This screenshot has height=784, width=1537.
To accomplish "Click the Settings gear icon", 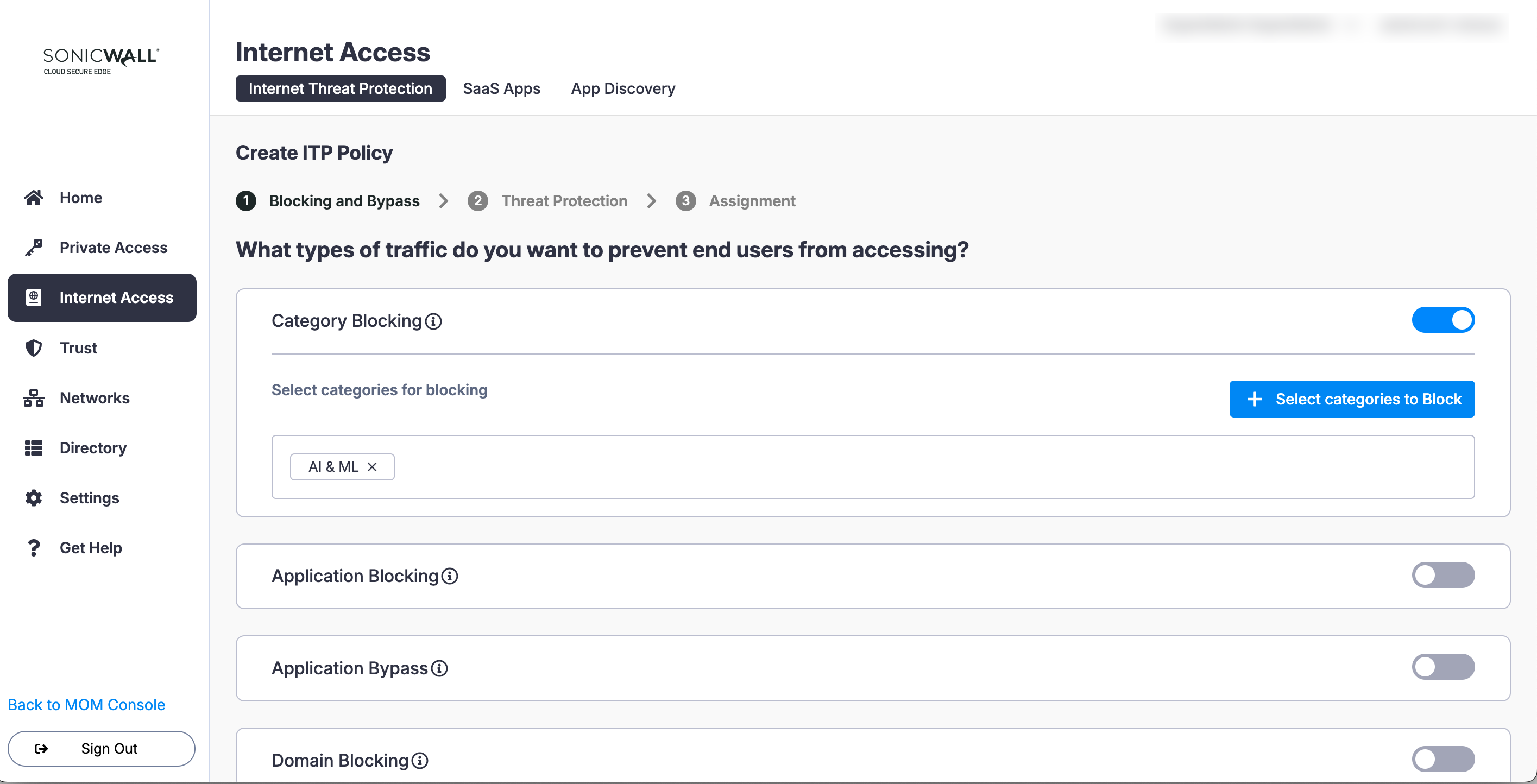I will tap(34, 498).
